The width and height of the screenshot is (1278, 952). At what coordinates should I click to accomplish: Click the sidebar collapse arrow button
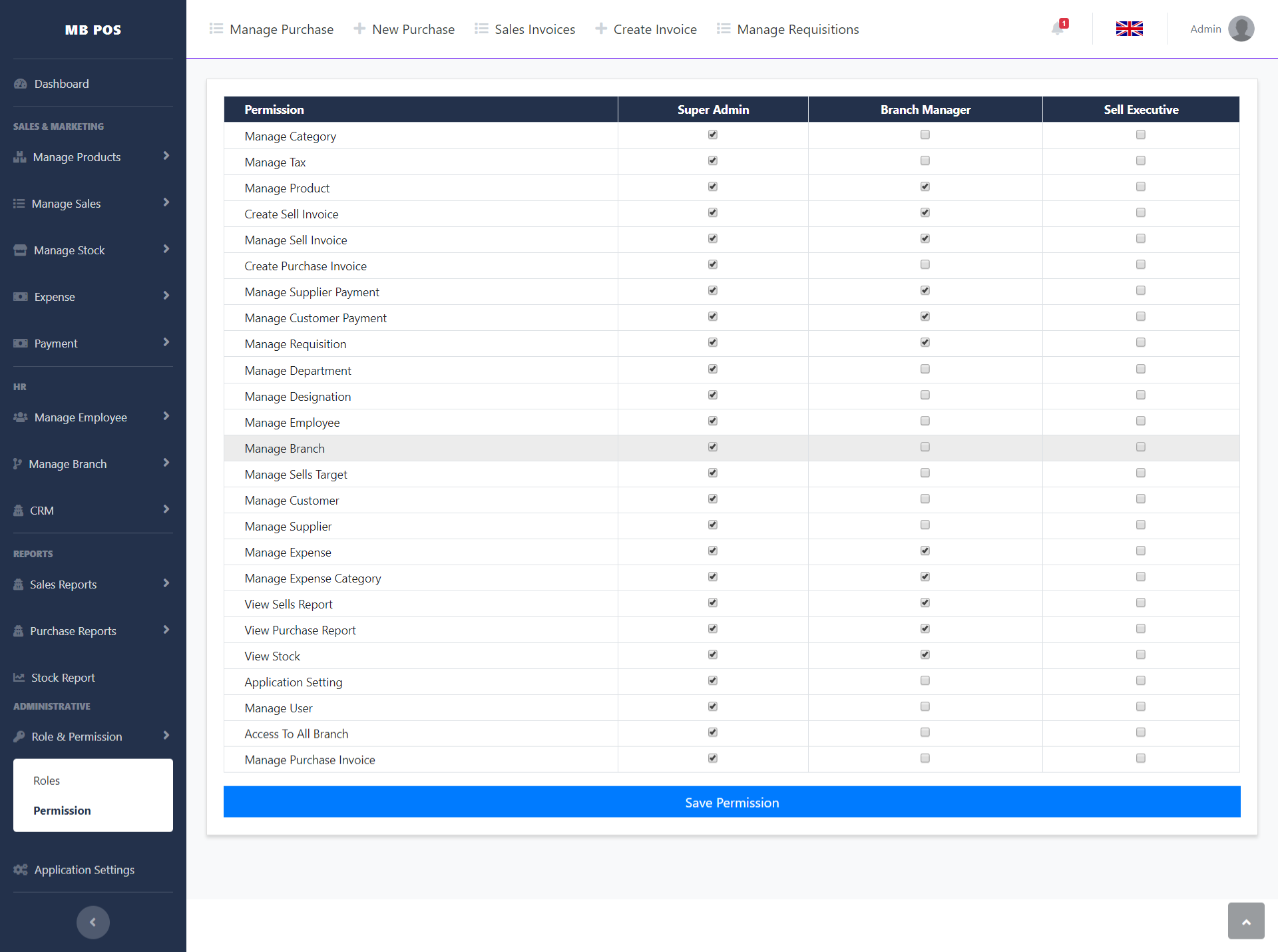93,922
